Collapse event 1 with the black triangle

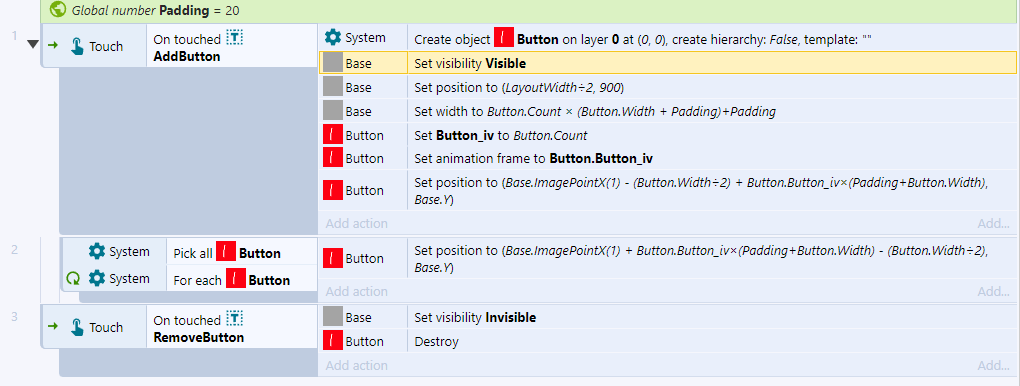point(33,45)
